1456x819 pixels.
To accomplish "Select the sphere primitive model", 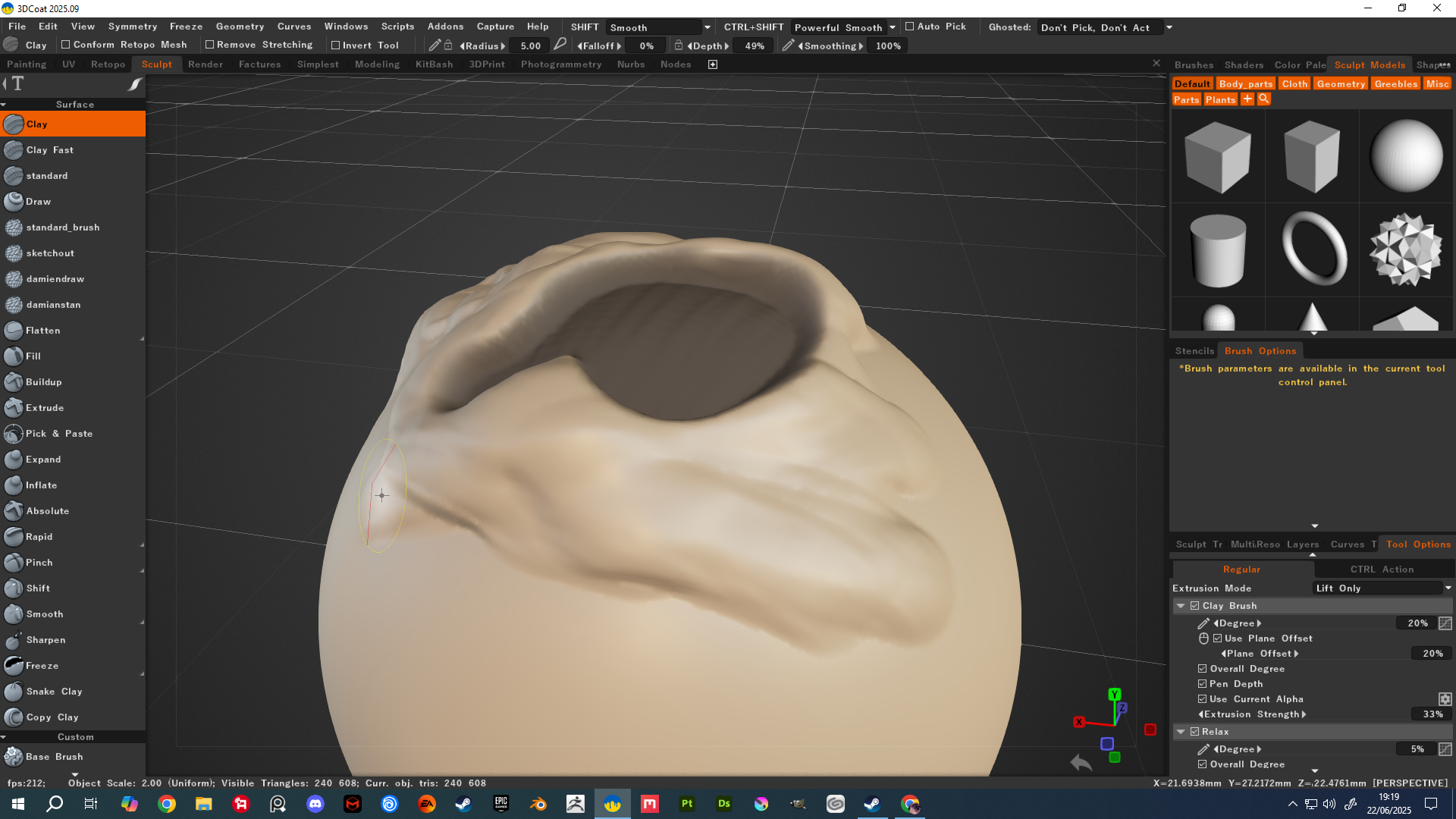I will click(1406, 155).
